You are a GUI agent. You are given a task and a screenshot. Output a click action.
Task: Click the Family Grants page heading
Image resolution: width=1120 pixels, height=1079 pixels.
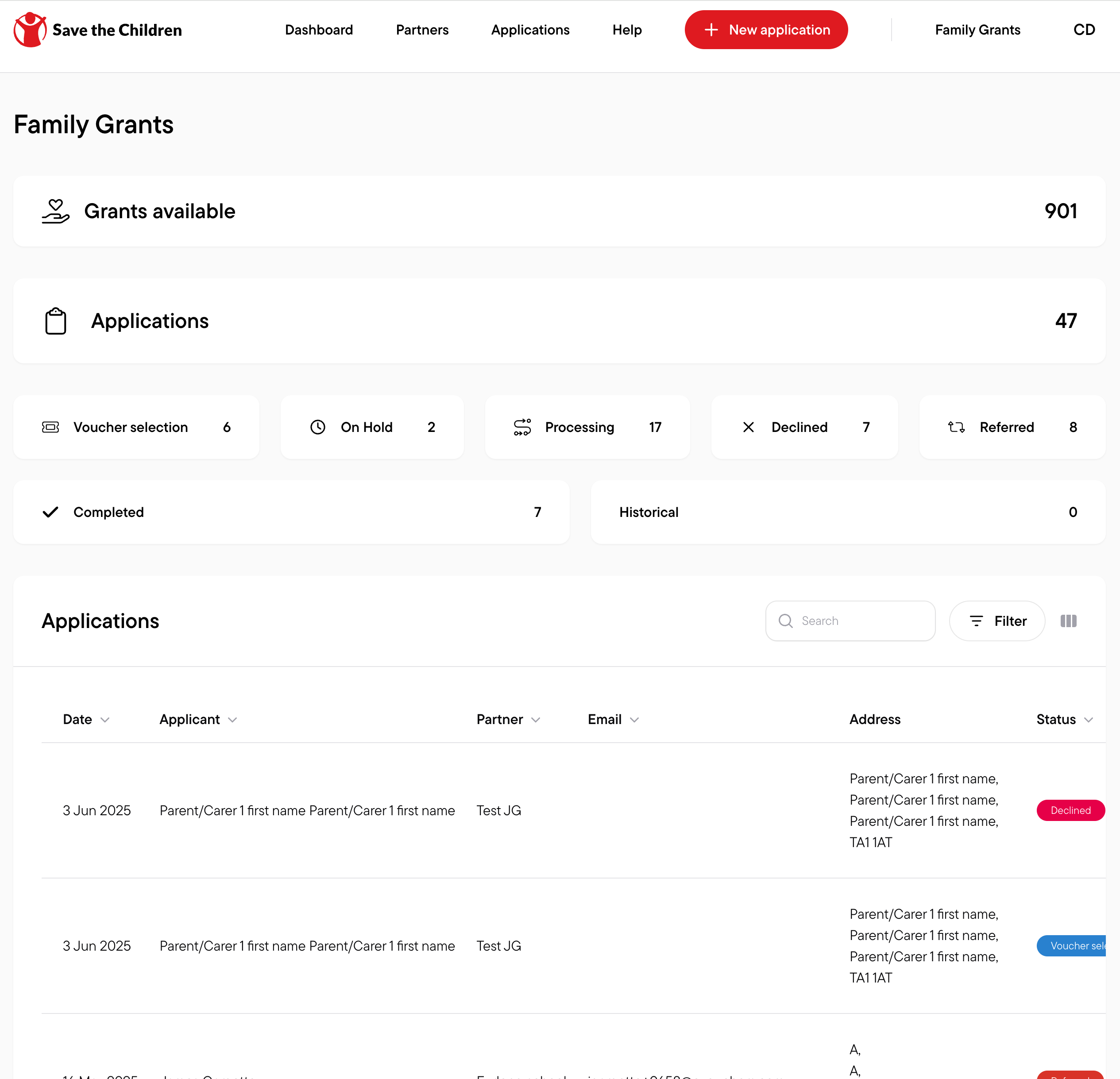point(94,124)
